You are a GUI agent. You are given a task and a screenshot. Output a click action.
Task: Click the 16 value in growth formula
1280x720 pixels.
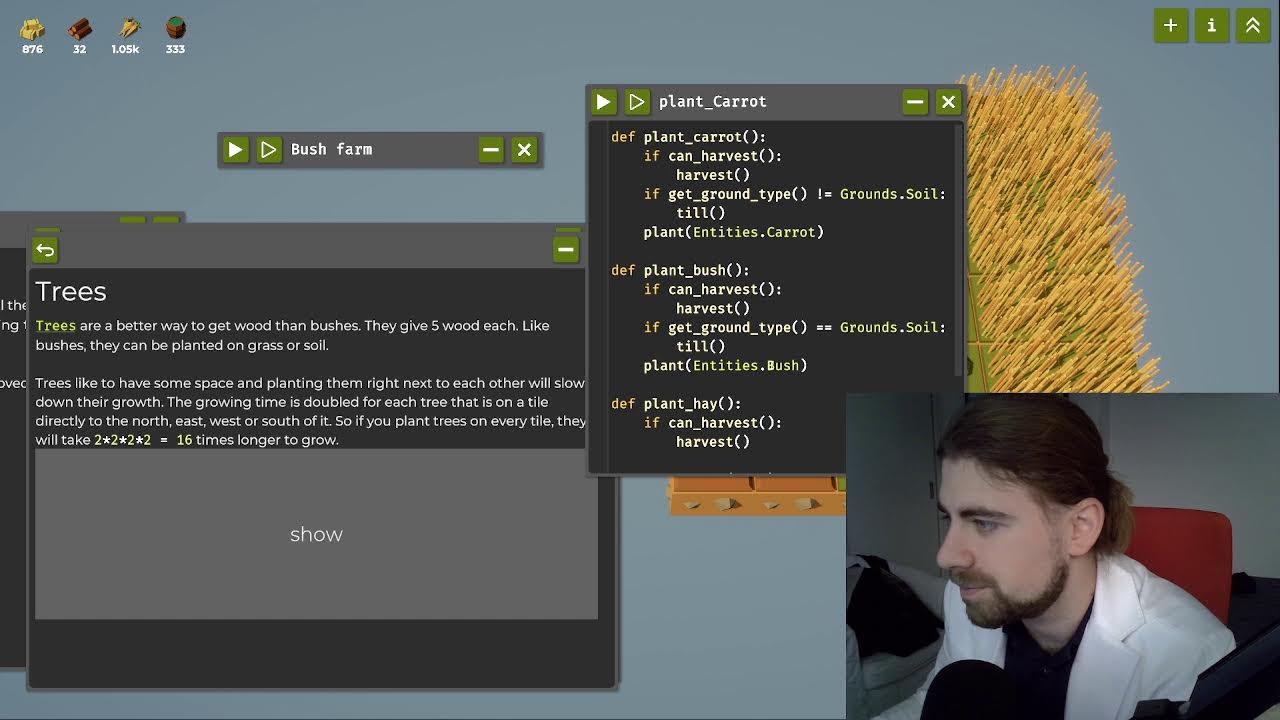tap(184, 440)
